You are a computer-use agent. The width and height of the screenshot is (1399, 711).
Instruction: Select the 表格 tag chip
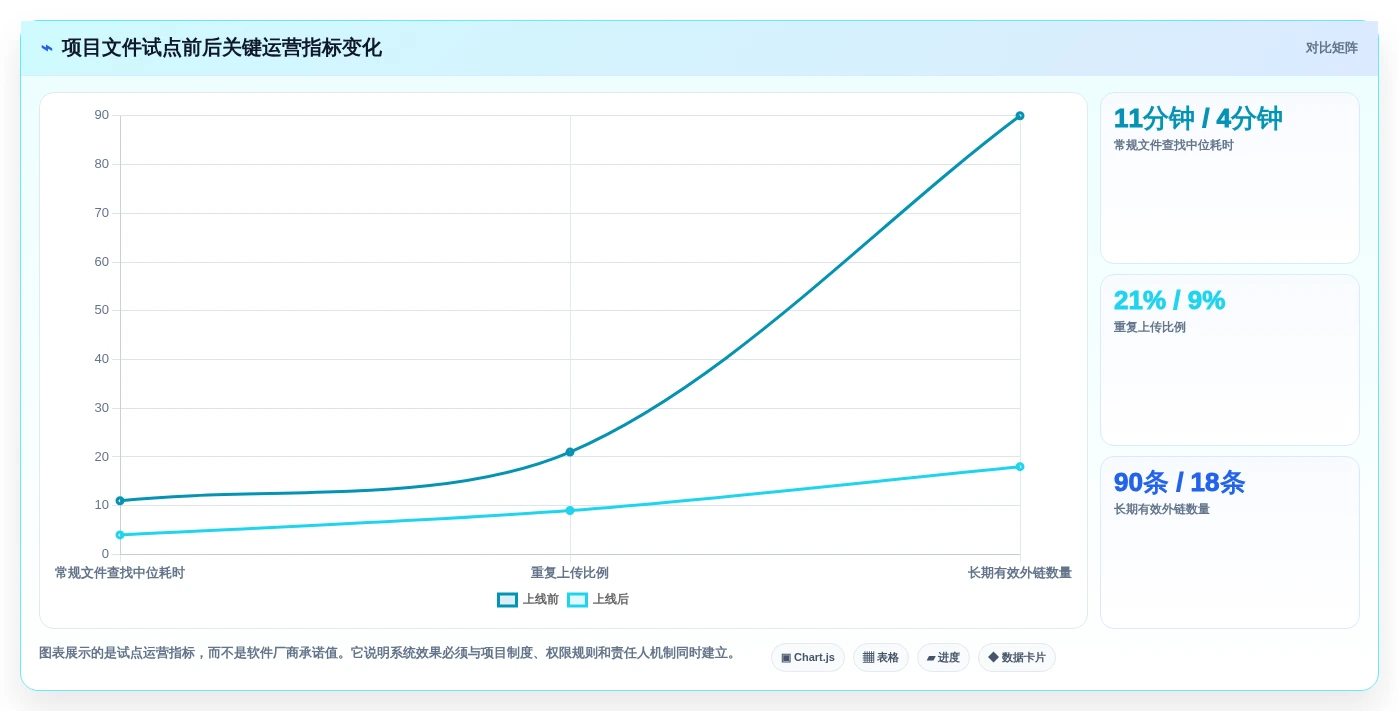tap(881, 658)
